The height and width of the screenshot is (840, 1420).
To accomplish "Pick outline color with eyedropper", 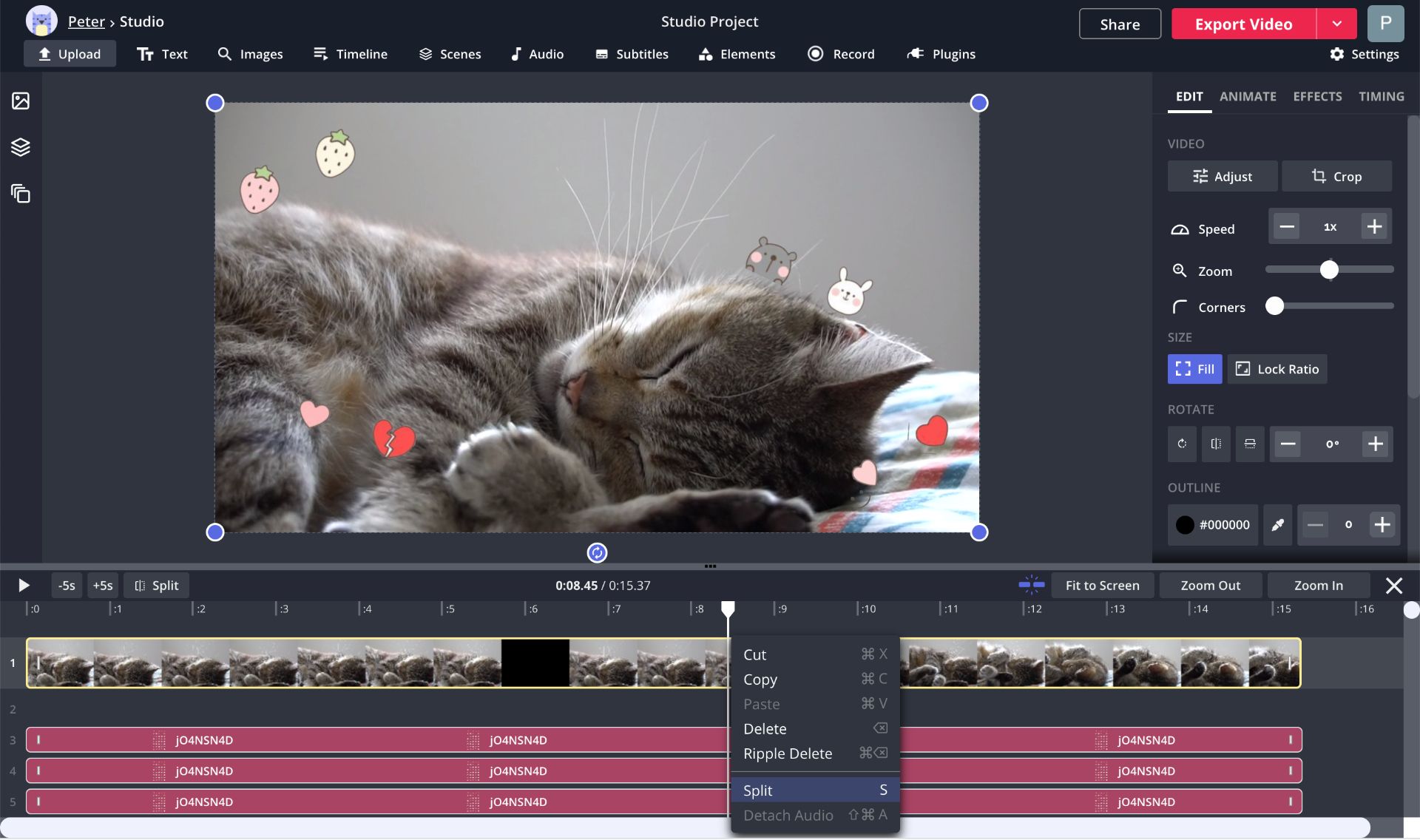I will [x=1277, y=525].
